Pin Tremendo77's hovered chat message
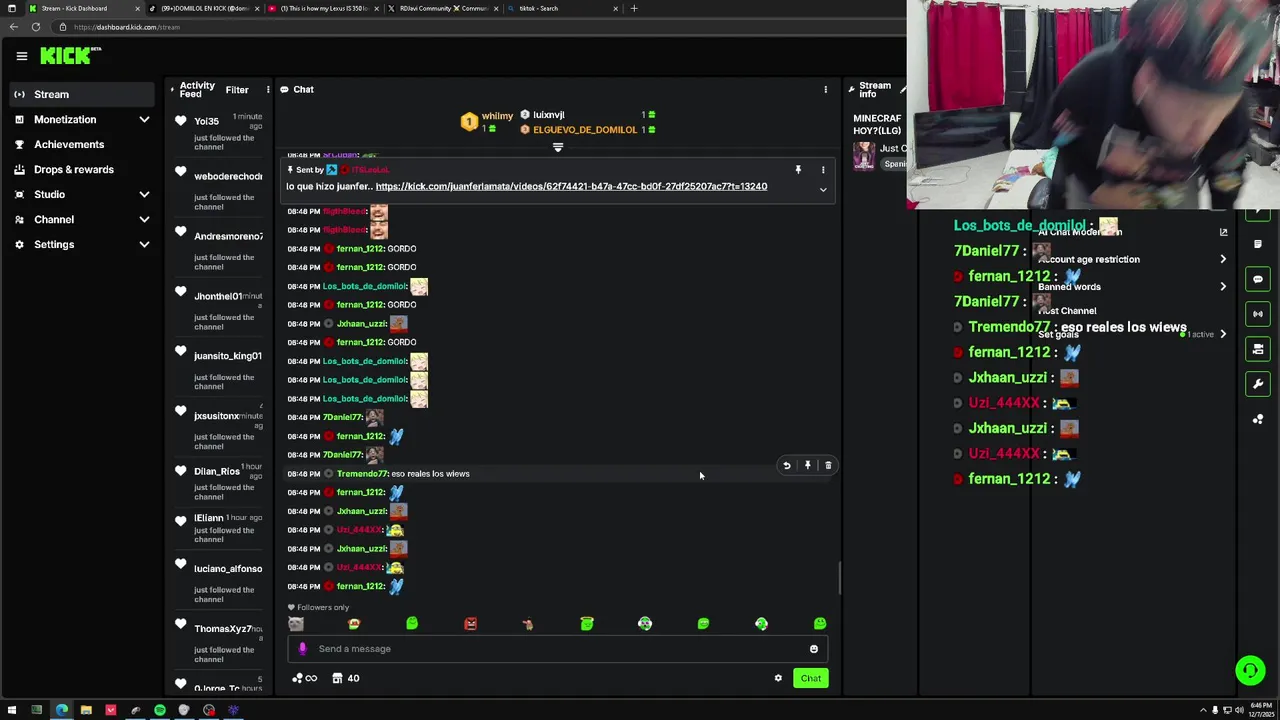The width and height of the screenshot is (1280, 720). click(x=808, y=465)
